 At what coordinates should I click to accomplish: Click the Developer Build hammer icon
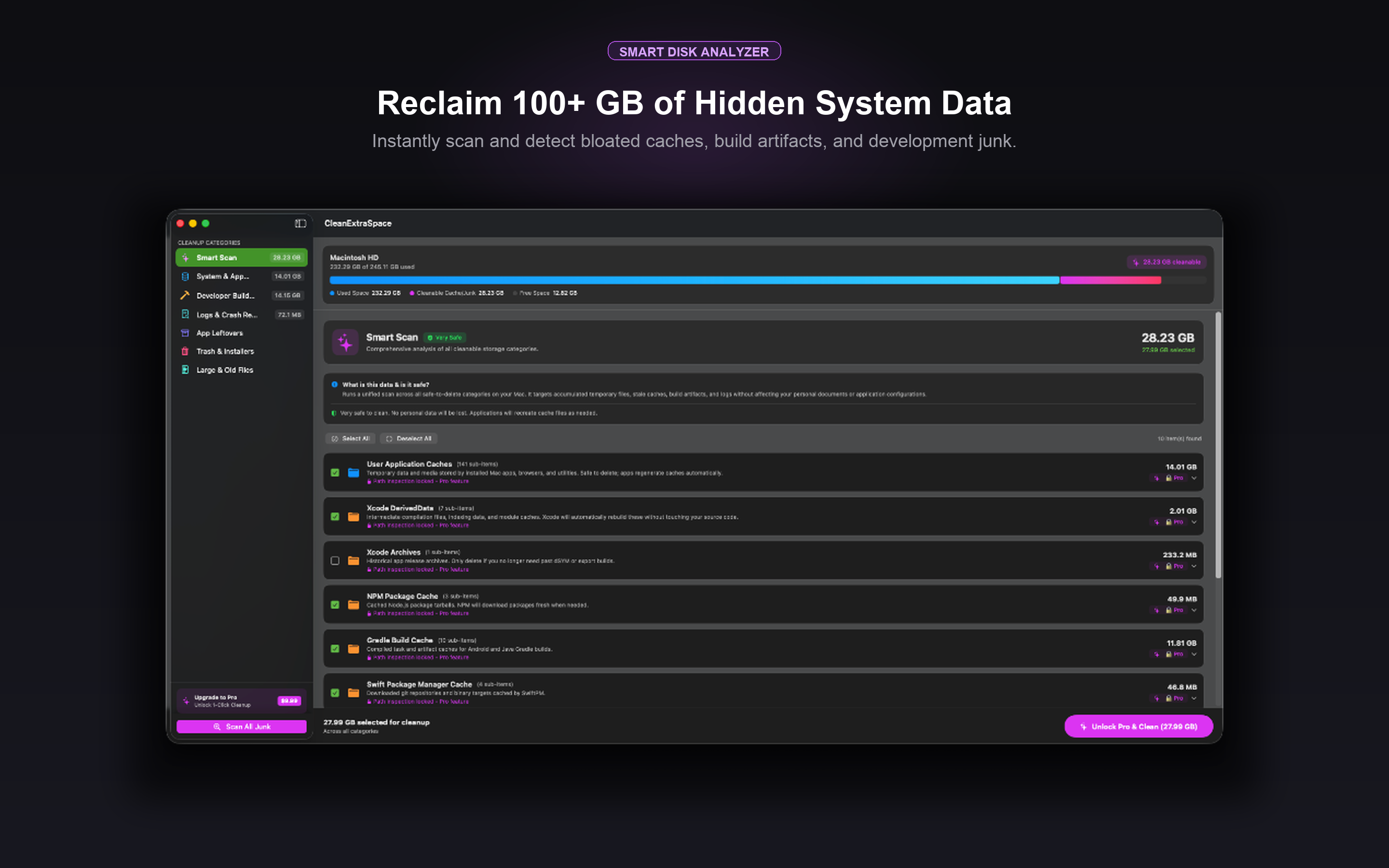click(x=185, y=295)
